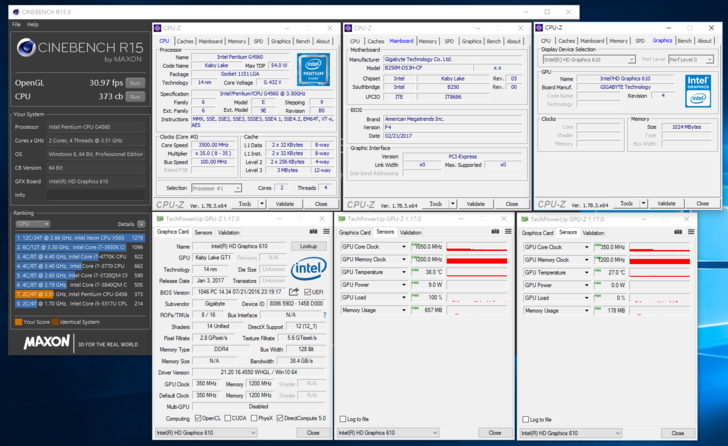Click the Cinebench R15 sphere logo
The width and height of the screenshot is (728, 446).
pos(26,48)
